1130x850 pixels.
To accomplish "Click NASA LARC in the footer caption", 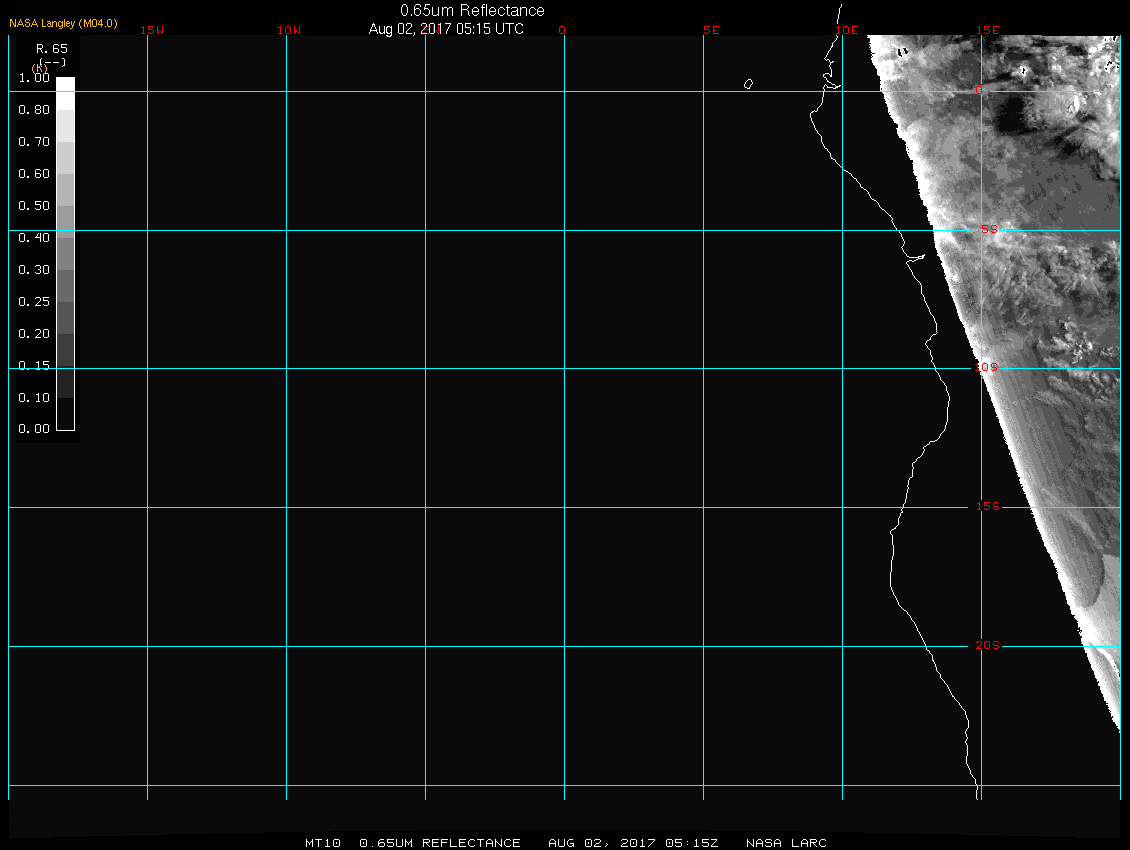I will tap(787, 843).
